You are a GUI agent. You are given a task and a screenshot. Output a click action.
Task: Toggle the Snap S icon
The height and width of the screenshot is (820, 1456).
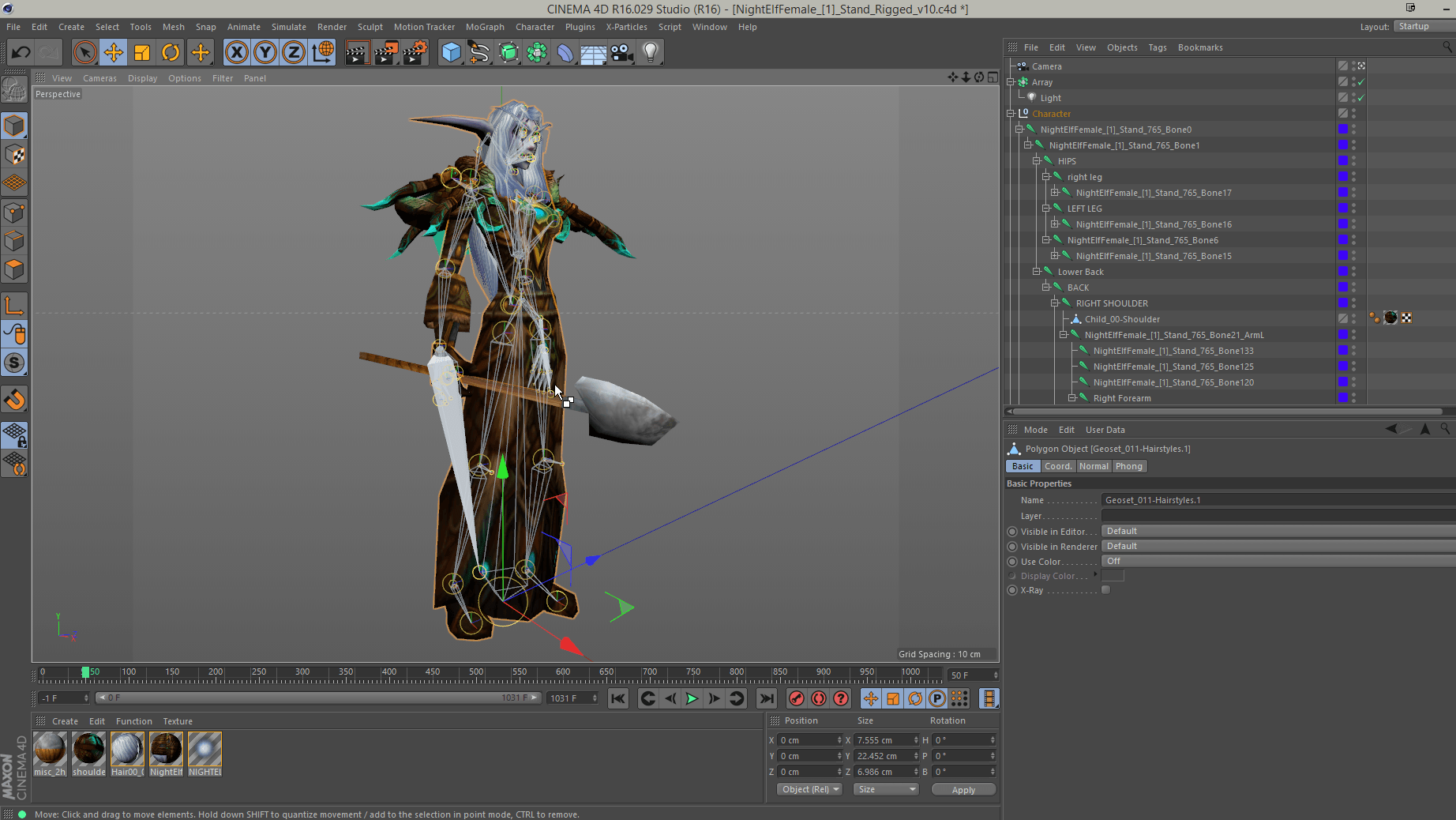[14, 363]
